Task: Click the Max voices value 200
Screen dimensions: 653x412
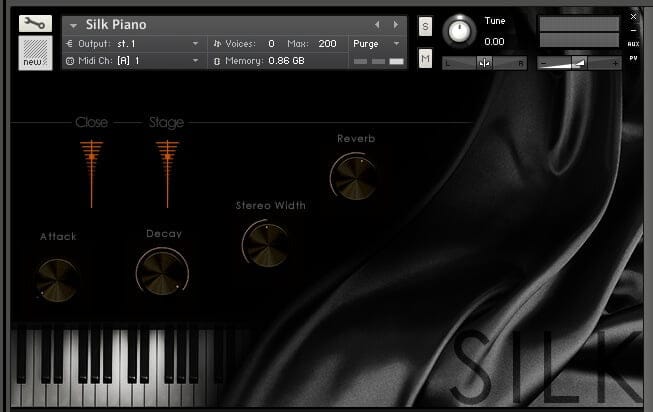Action: click(x=327, y=44)
